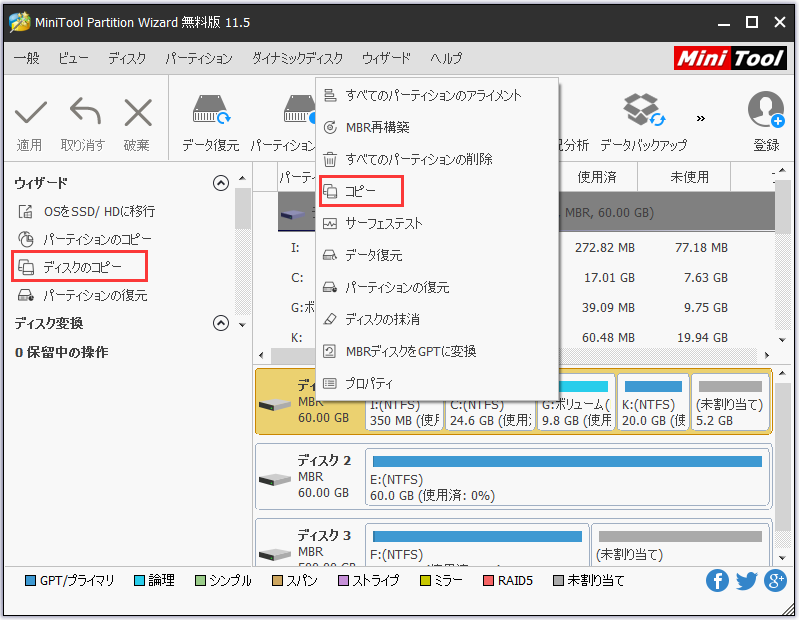Image resolution: width=799 pixels, height=620 pixels.
Task: Click the データ復元 icon in the context menu
Action: pyautogui.click(x=330, y=255)
